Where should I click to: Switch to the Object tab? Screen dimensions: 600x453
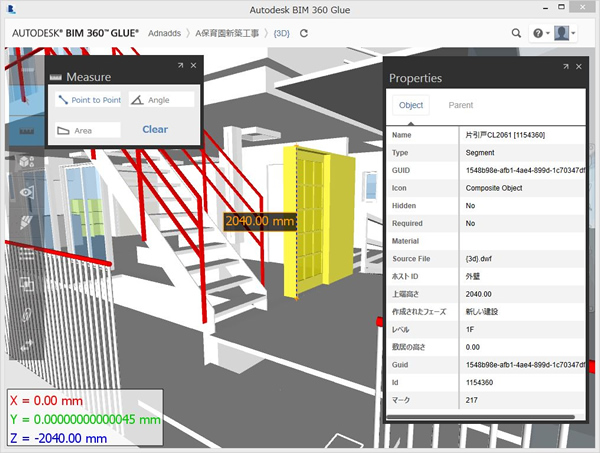pos(411,105)
